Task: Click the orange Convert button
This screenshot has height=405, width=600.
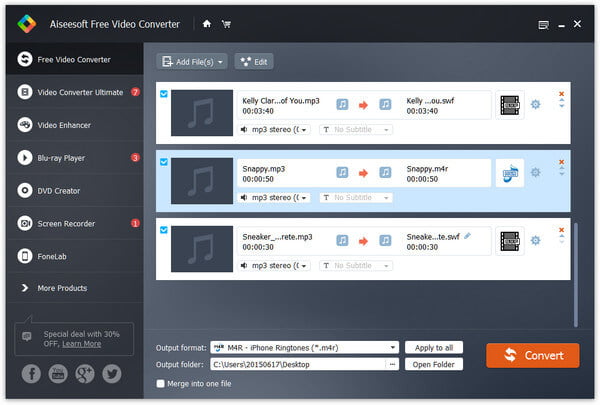Action: click(533, 355)
